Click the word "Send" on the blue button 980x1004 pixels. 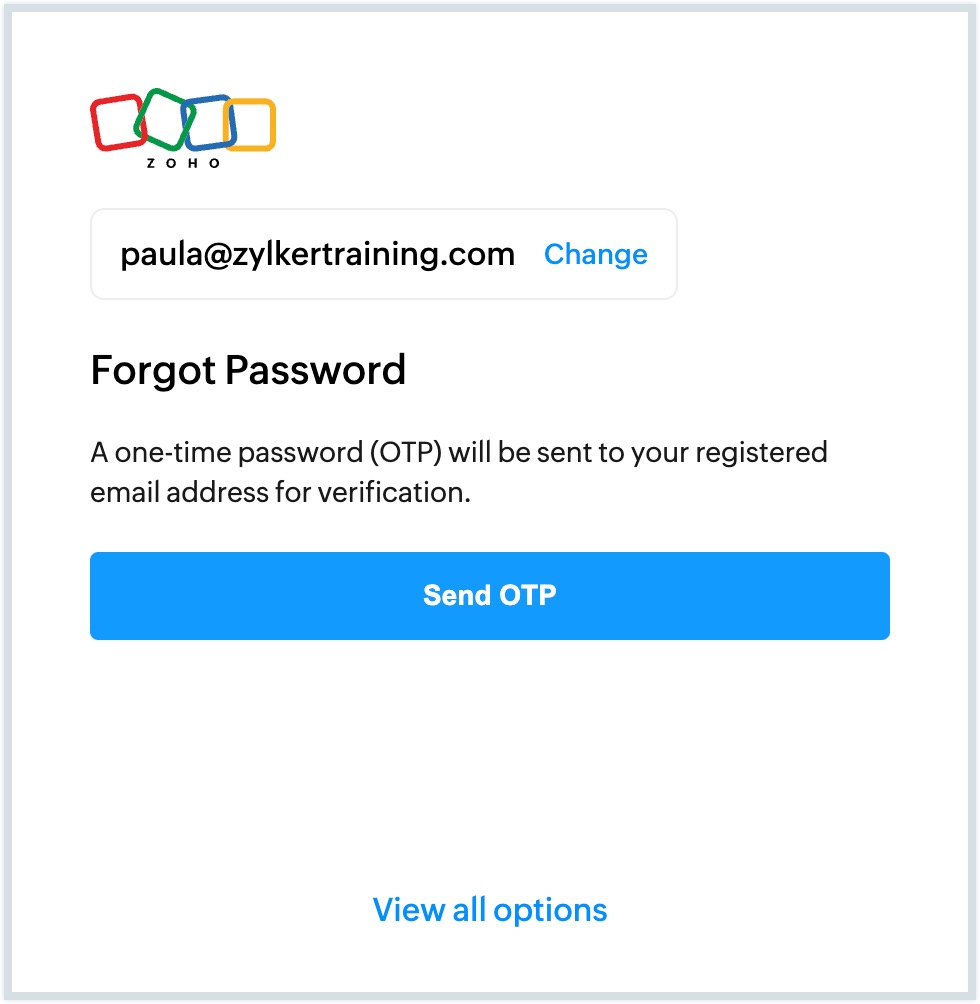pos(455,595)
